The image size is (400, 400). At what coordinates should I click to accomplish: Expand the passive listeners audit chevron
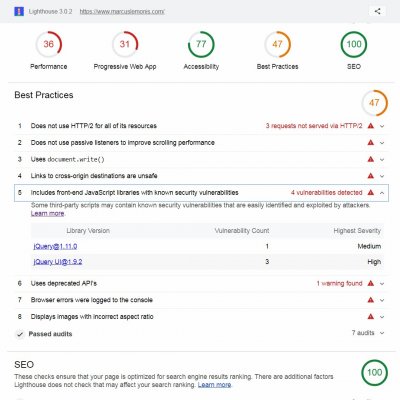382,143
